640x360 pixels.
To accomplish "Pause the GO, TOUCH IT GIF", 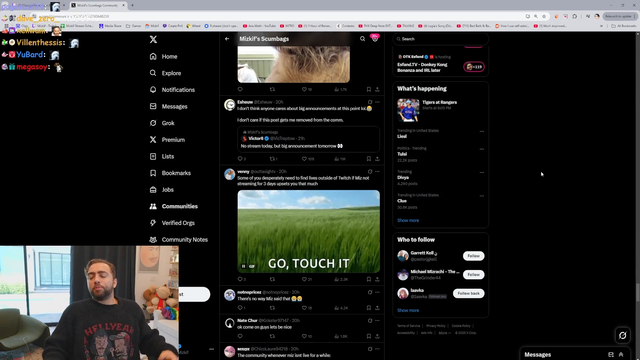I will (x=244, y=266).
